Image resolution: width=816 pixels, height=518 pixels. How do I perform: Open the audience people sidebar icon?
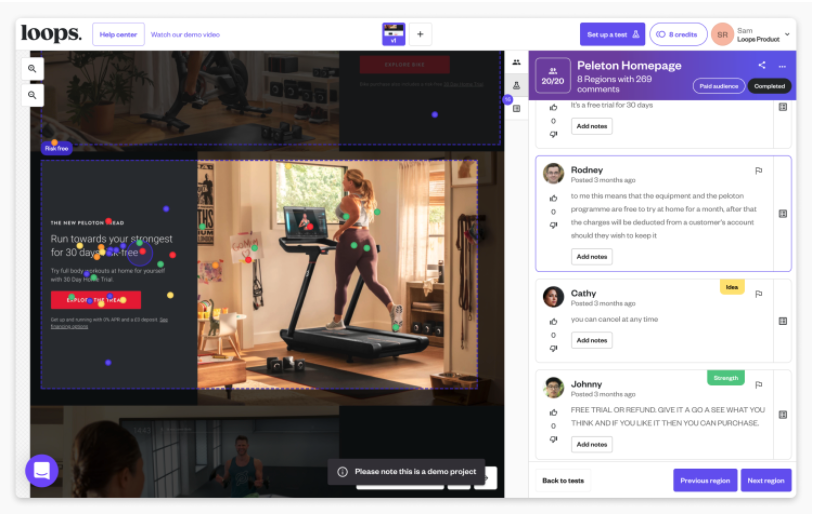(516, 62)
